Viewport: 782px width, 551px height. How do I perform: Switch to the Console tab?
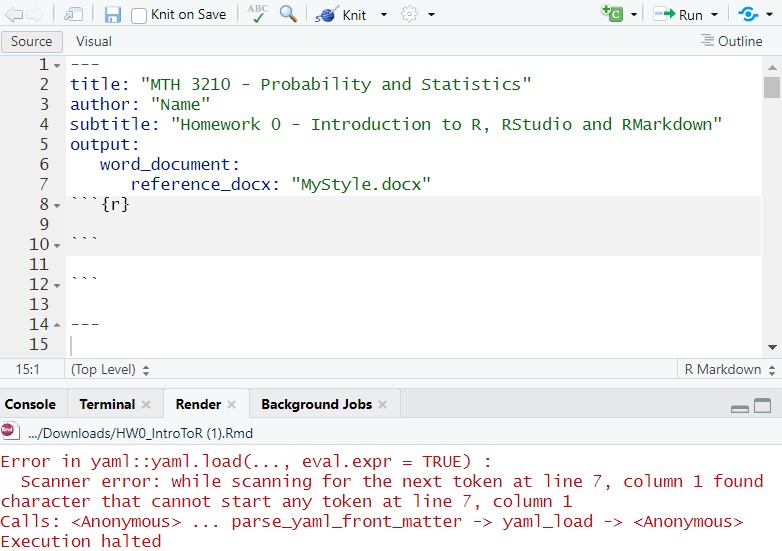coord(30,404)
